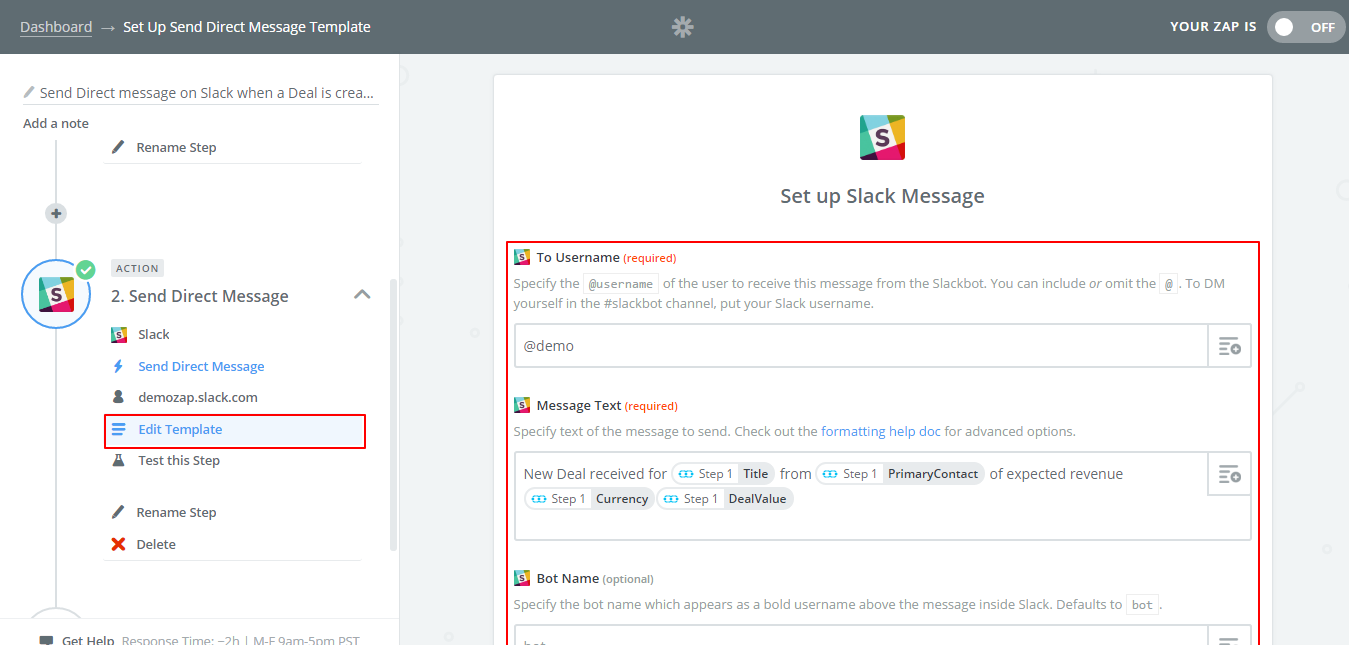The height and width of the screenshot is (645, 1349).
Task: Click the 2. Send Direct Message step heading
Action: (200, 296)
